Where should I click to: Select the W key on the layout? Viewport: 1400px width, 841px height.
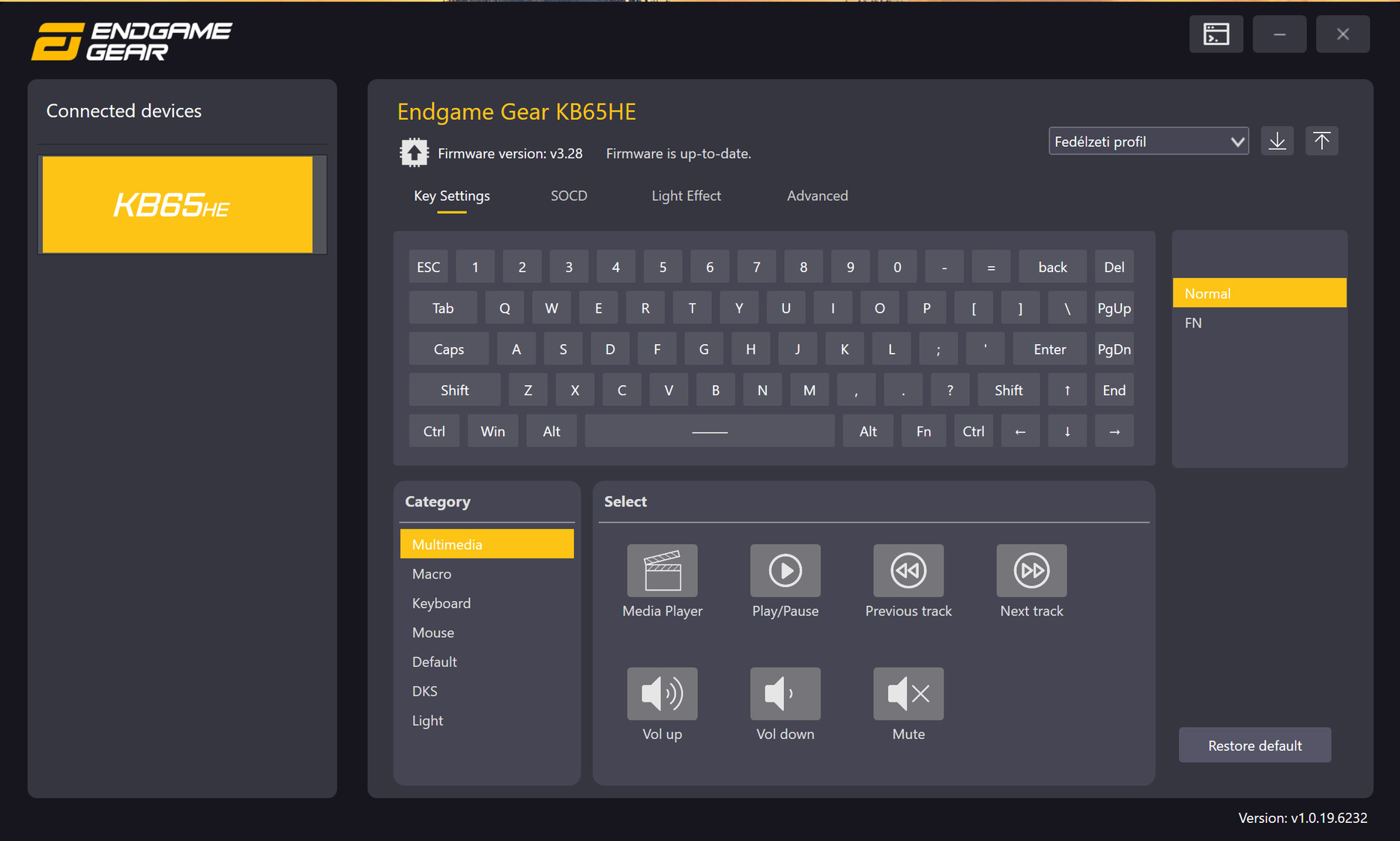(x=552, y=308)
